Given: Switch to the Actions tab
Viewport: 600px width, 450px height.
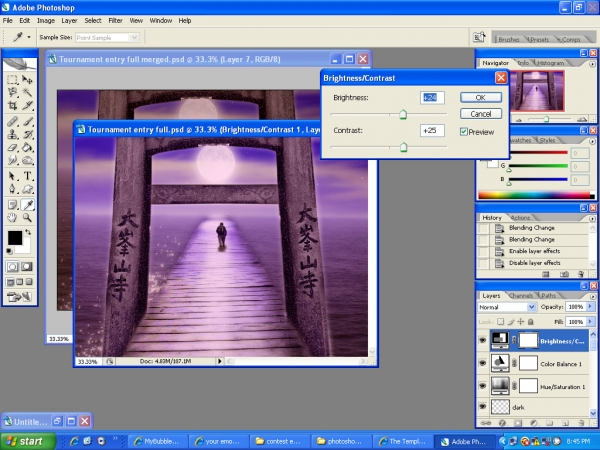Looking at the screenshot, I should (520, 217).
